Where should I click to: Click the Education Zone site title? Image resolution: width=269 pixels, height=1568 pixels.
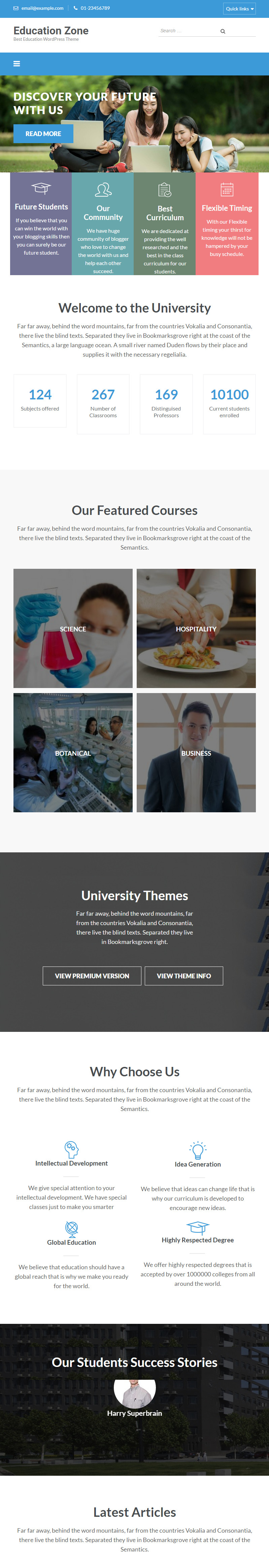pyautogui.click(x=51, y=30)
